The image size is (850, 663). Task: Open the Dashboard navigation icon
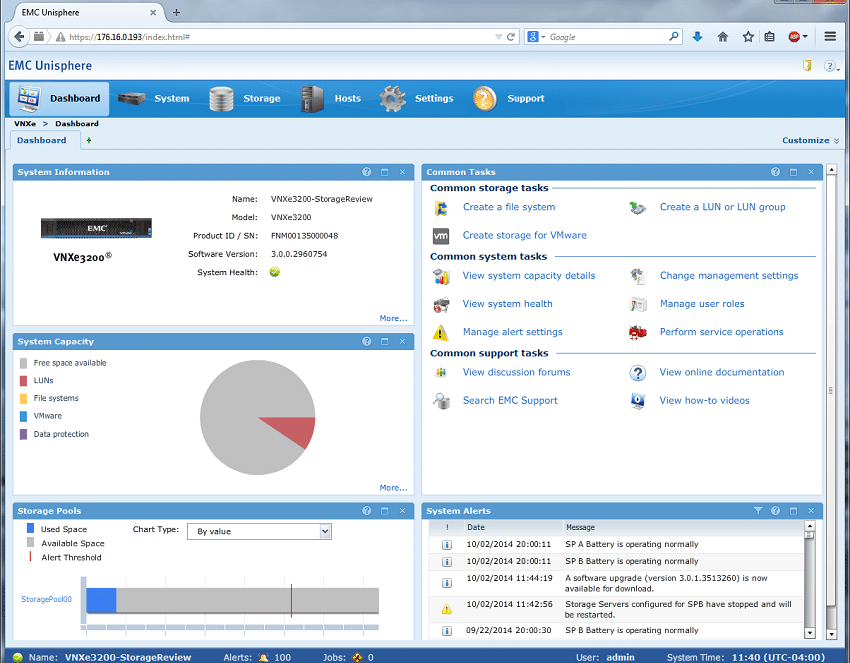29,98
